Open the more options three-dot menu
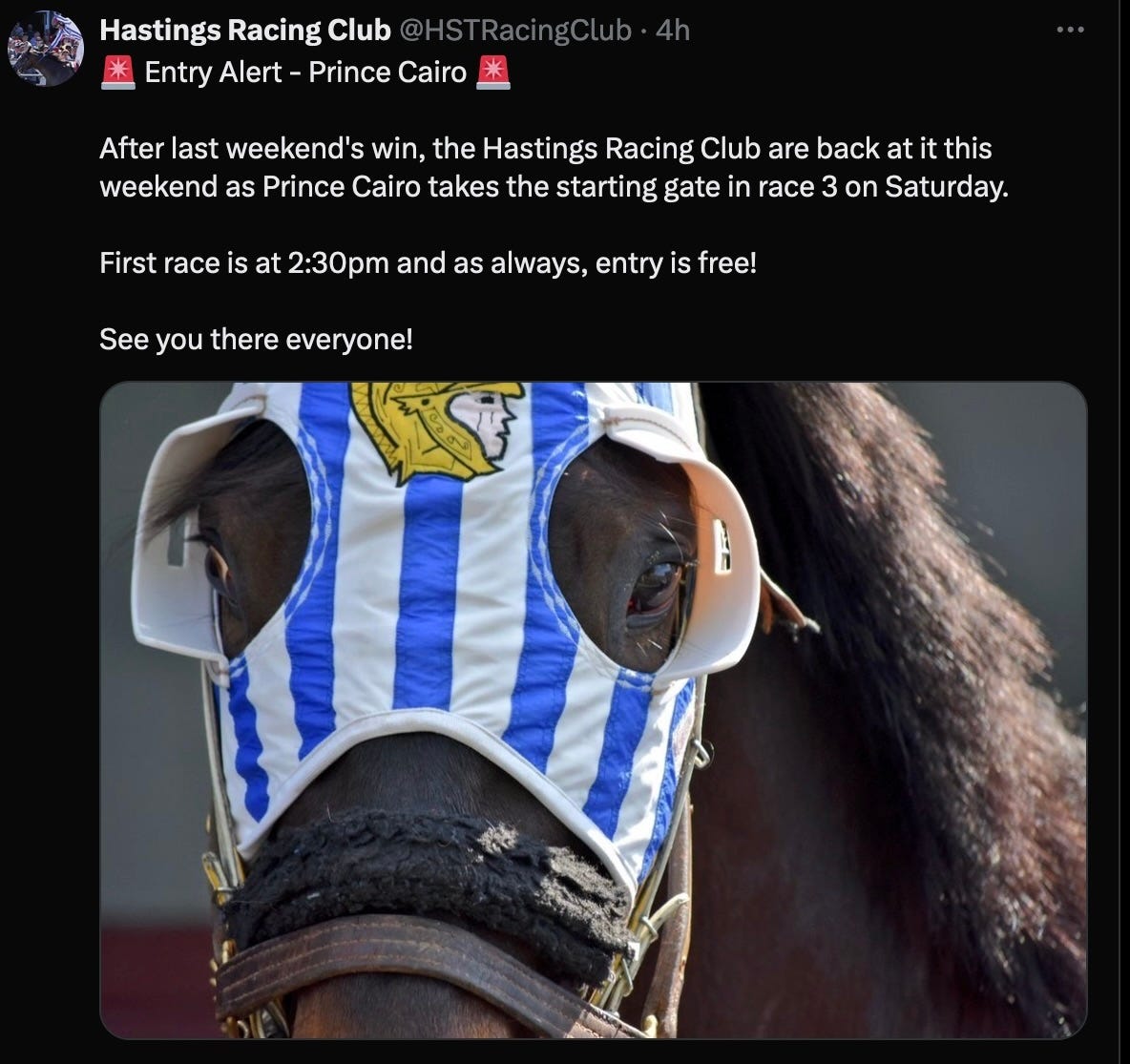Viewport: 1130px width, 1064px height. pyautogui.click(x=1070, y=30)
